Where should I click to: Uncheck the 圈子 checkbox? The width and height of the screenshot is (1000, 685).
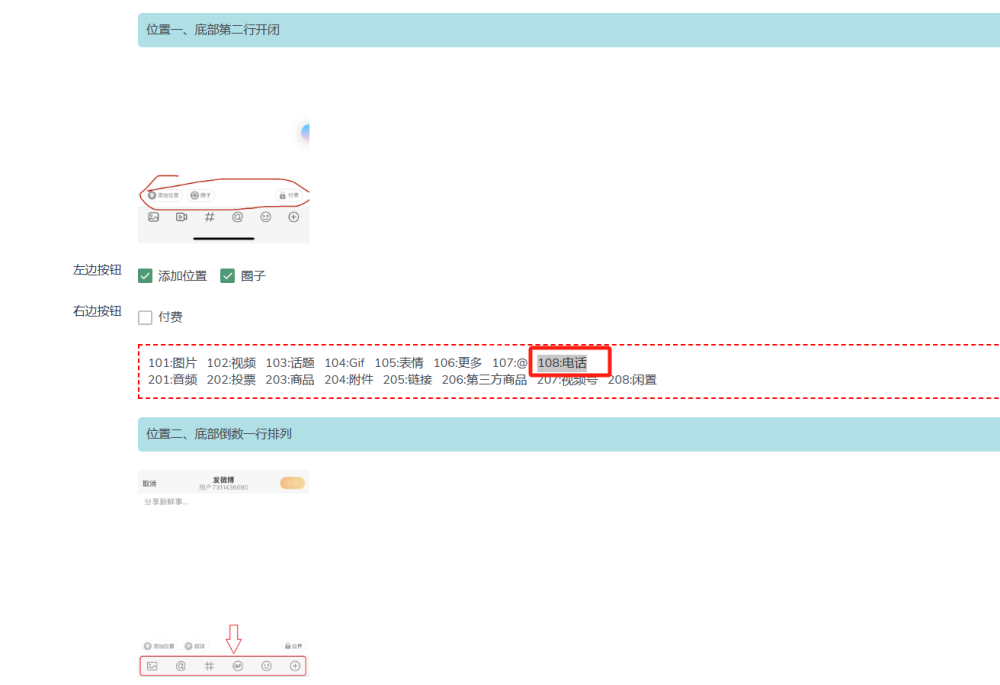[x=228, y=276]
